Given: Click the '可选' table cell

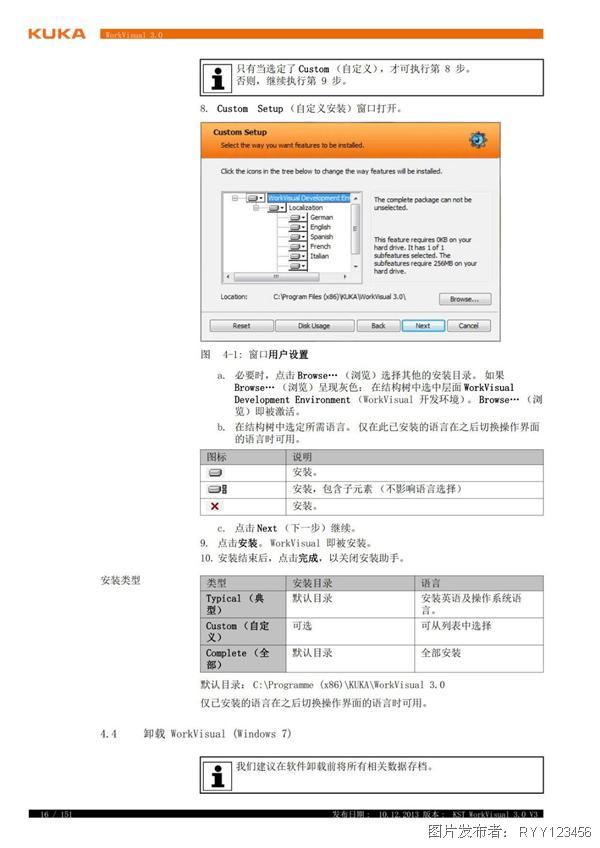Looking at the screenshot, I should (x=350, y=632).
